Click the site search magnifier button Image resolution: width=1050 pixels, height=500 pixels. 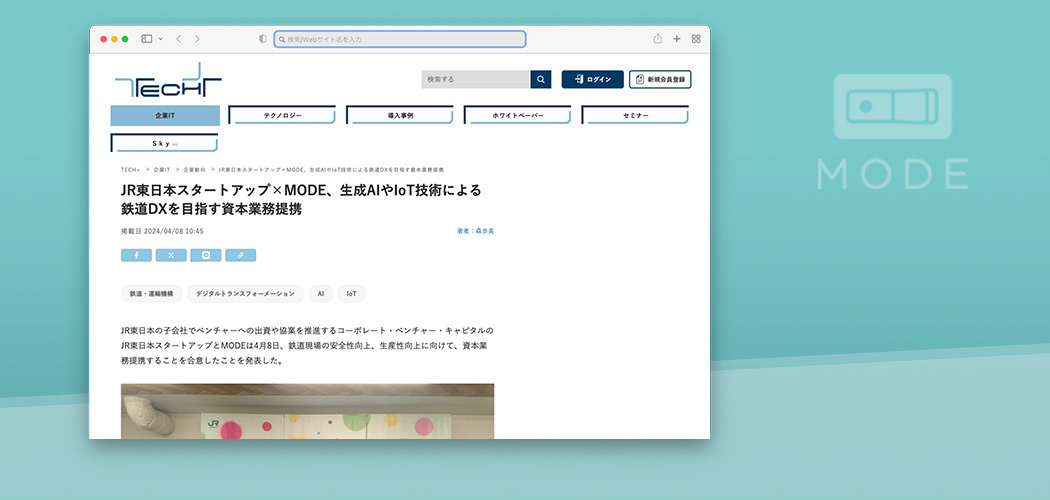point(540,79)
